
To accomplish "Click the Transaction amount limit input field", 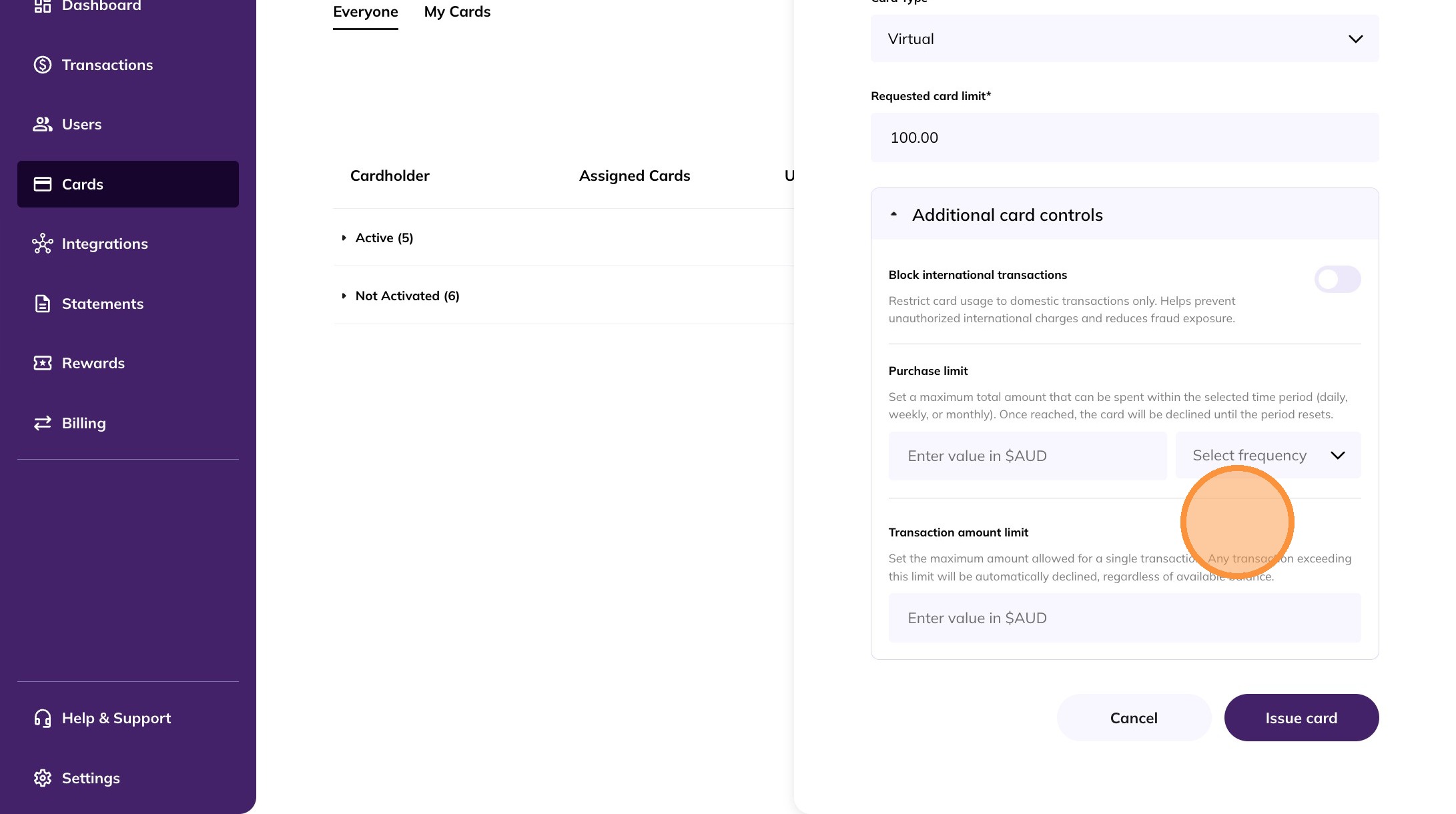I will point(1124,618).
